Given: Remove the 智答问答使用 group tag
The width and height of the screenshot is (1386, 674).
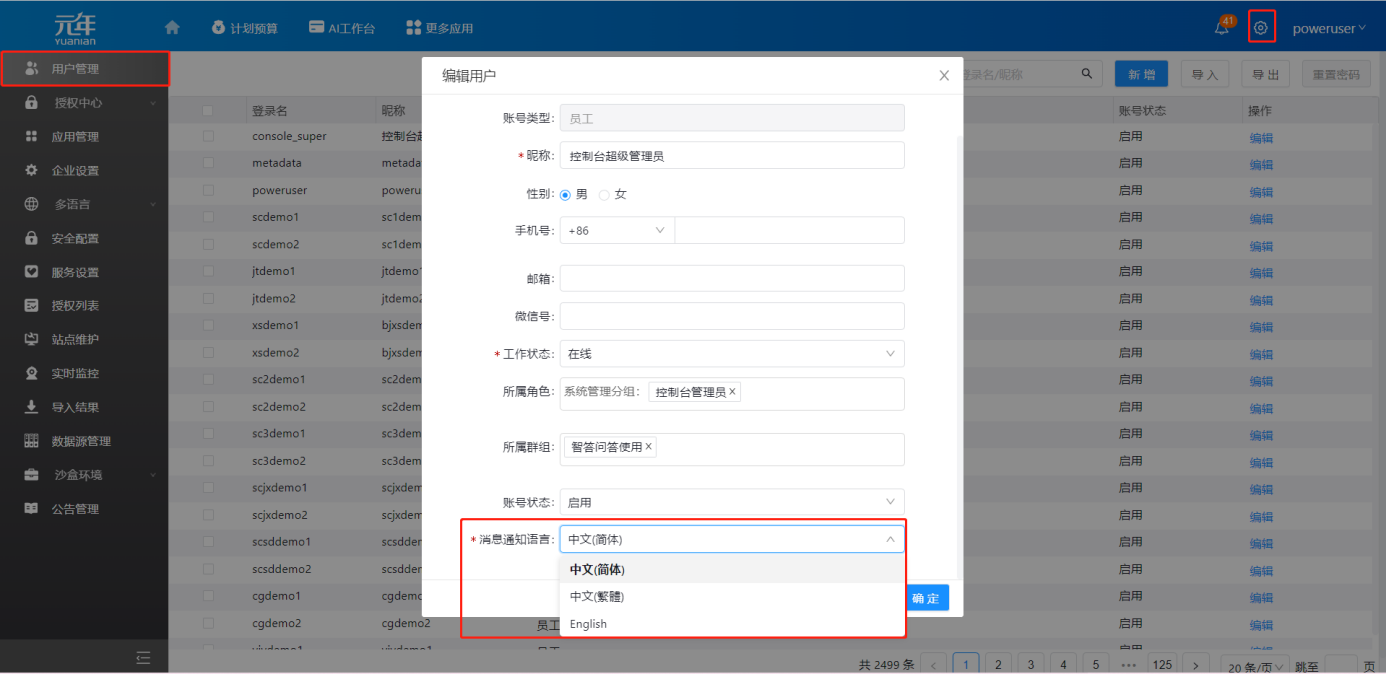Looking at the screenshot, I should pyautogui.click(x=648, y=447).
